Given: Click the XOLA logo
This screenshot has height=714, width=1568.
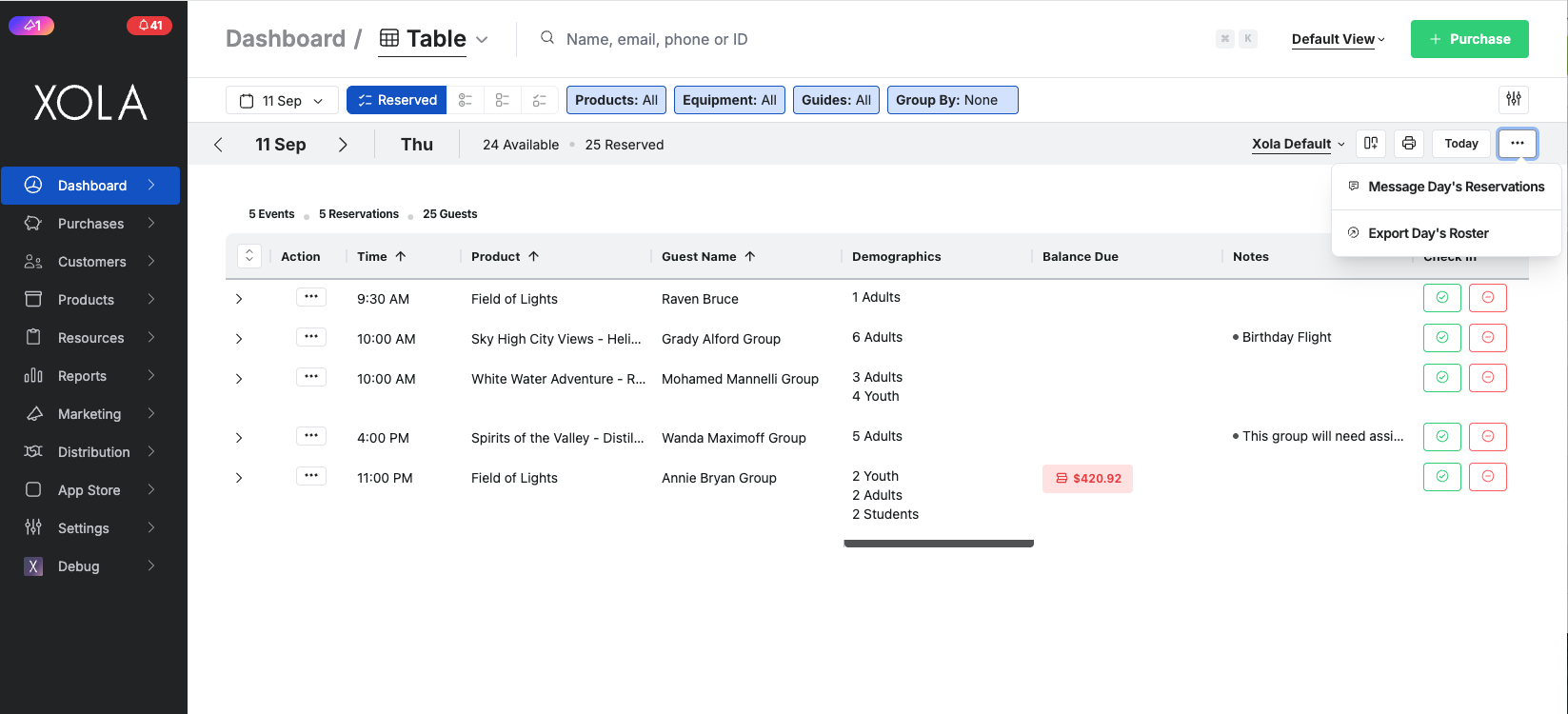Looking at the screenshot, I should 91,103.
